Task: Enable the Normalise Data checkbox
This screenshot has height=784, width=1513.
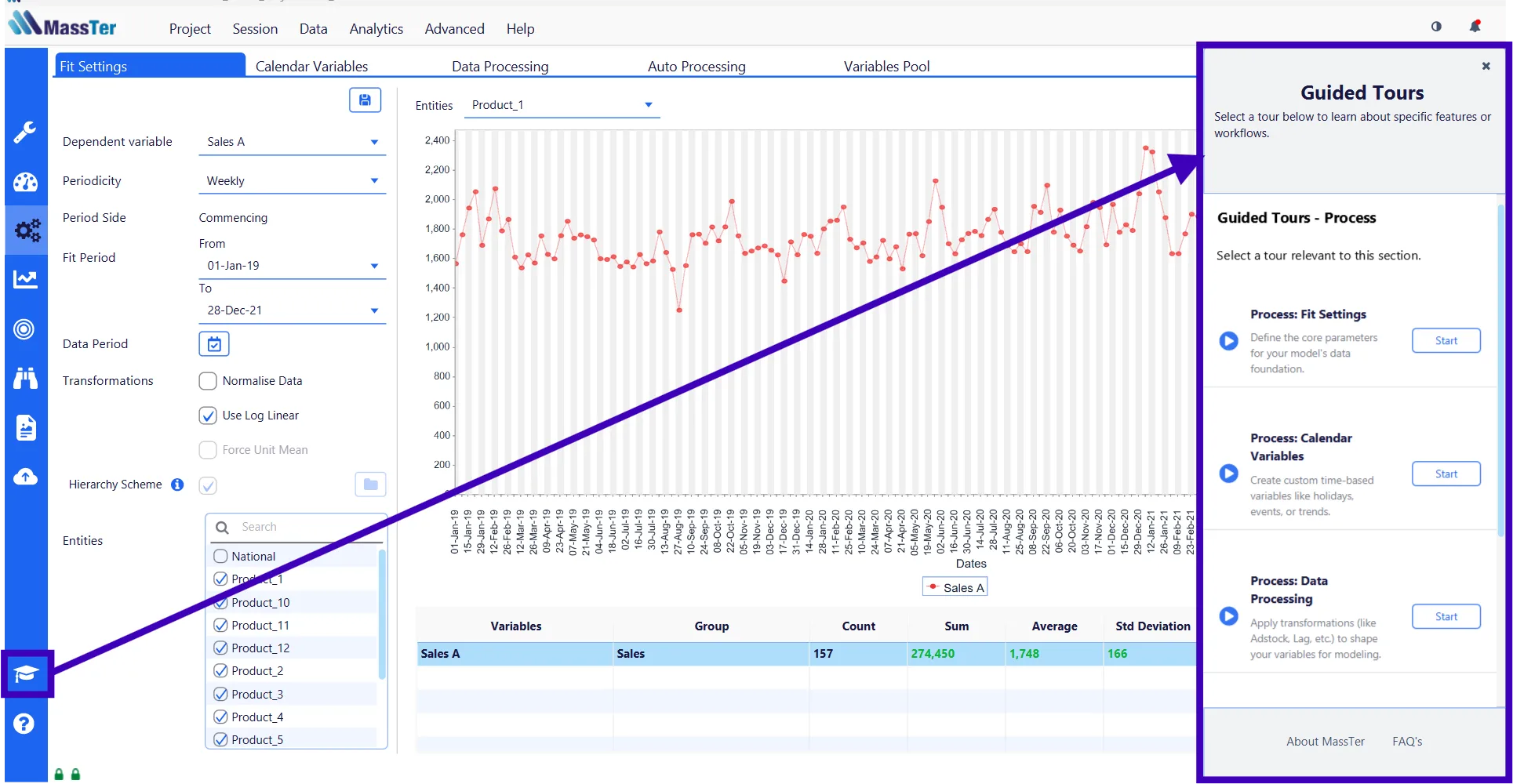Action: tap(208, 381)
